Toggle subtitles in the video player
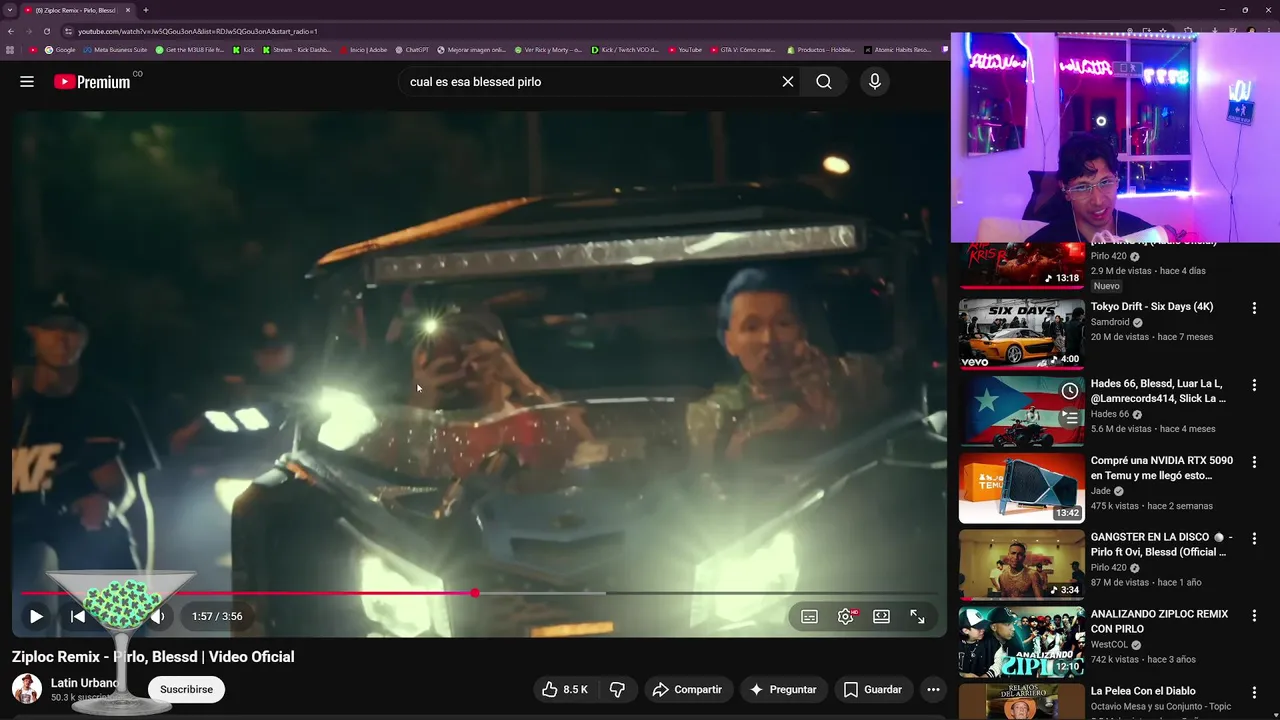1280x720 pixels. click(809, 616)
